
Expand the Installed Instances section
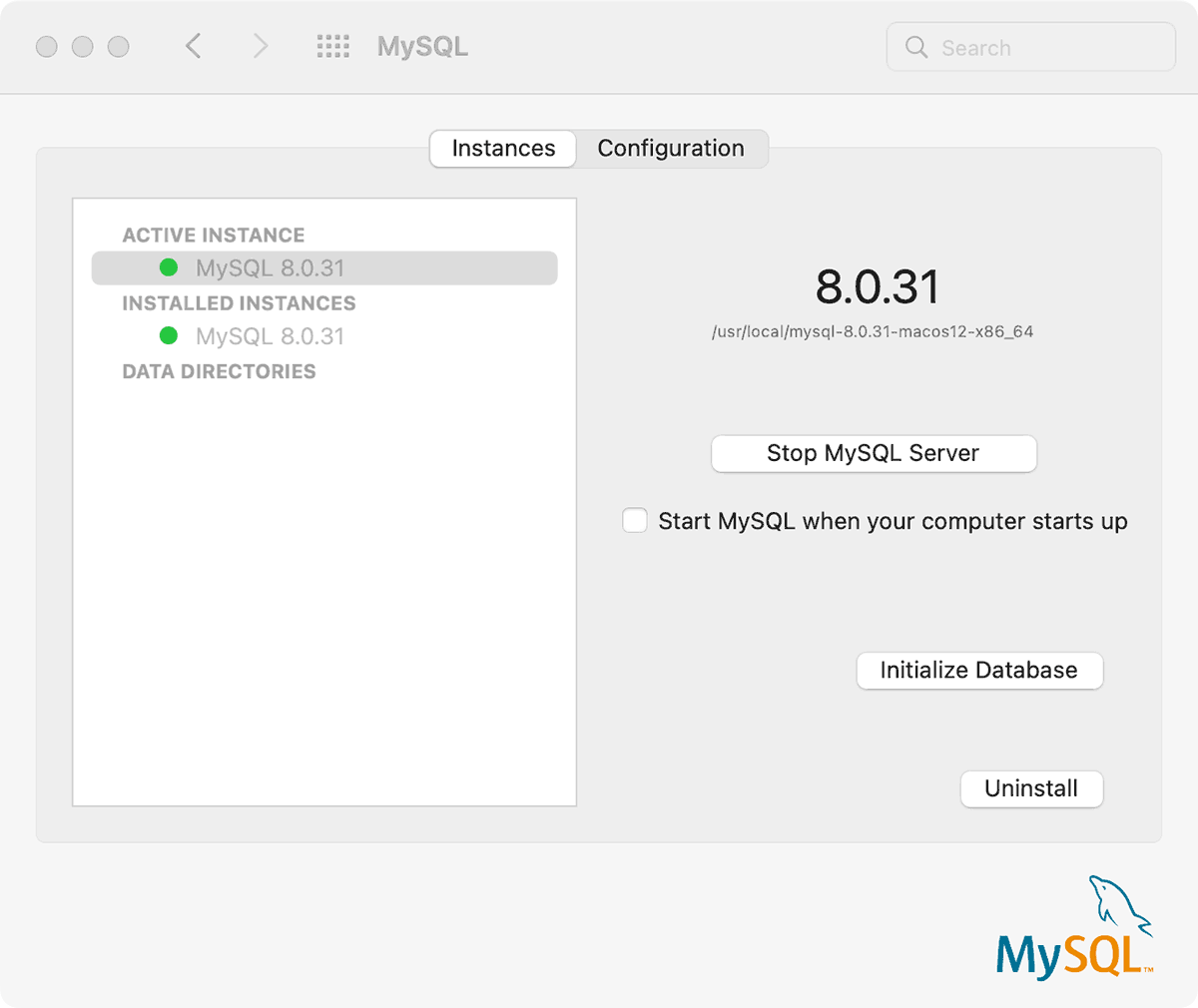tap(239, 303)
